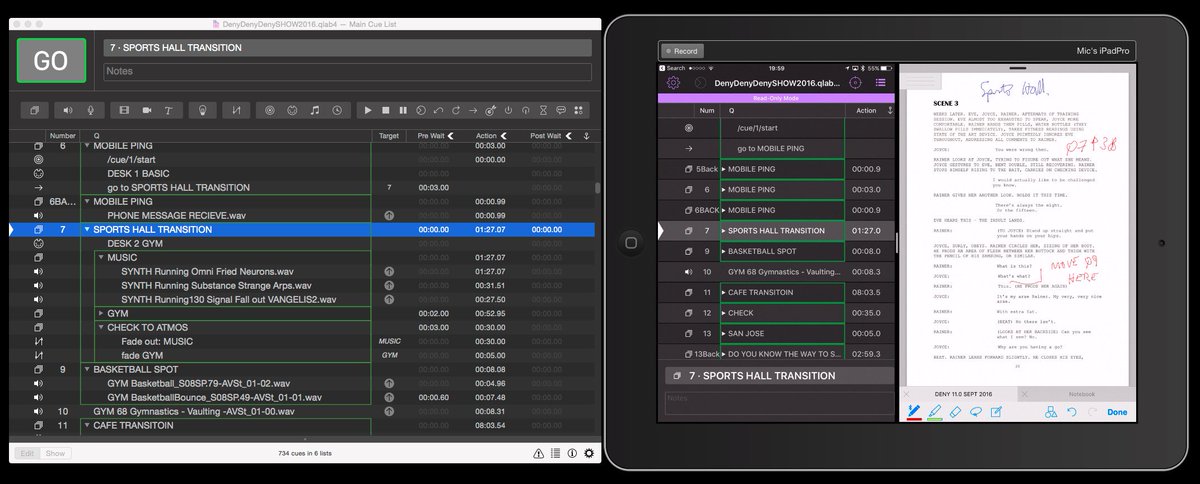Add a Text cue from toolbar
Screen dimensions: 1200x484
click(168, 110)
